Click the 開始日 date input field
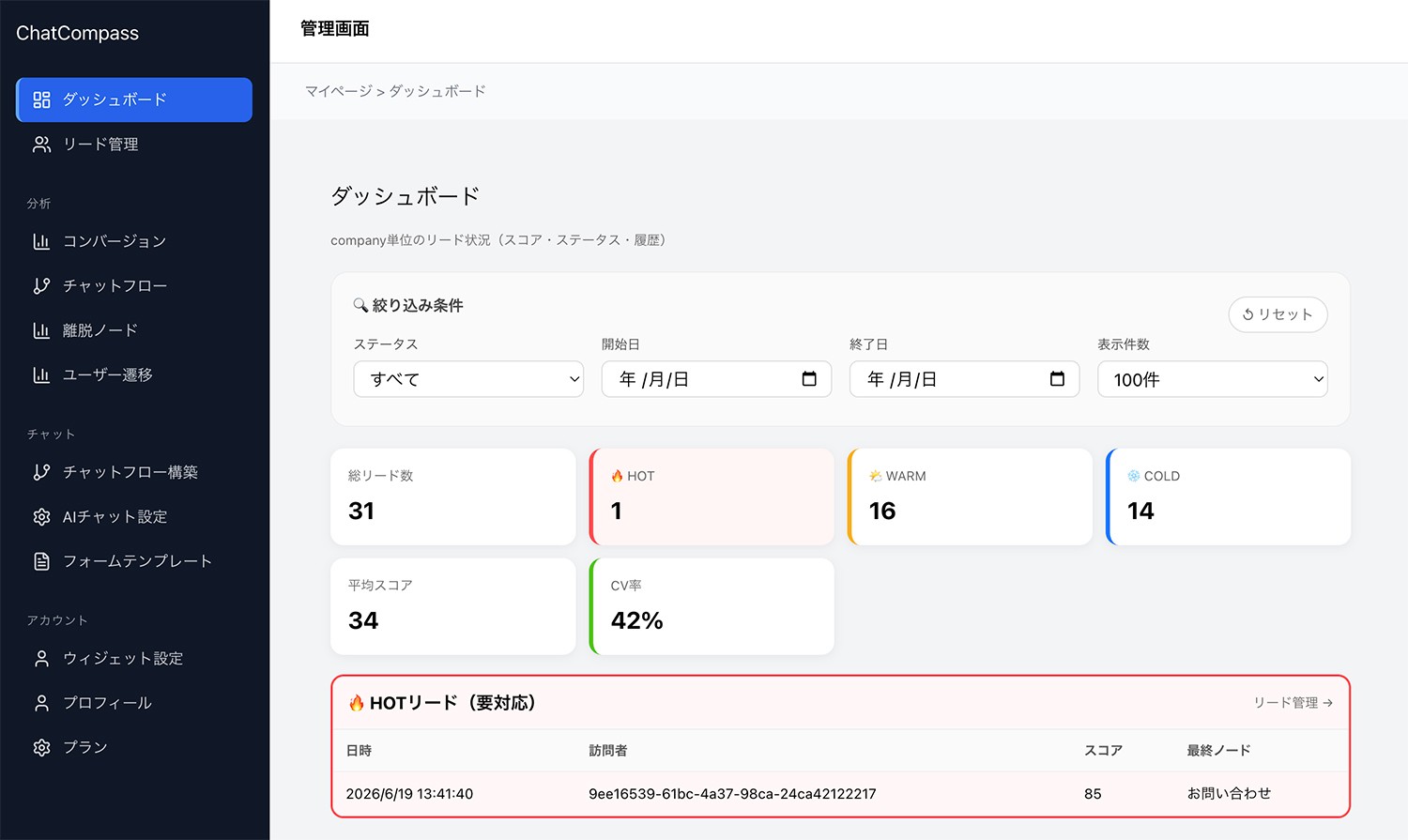The image size is (1408, 840). (x=716, y=379)
